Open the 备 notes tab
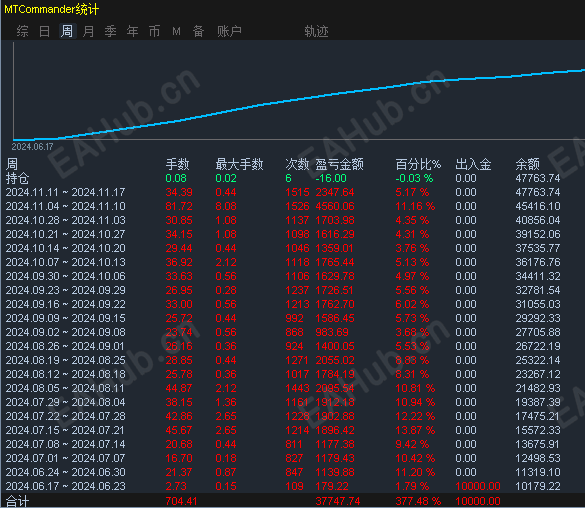The height and width of the screenshot is (508, 585). coord(198,31)
